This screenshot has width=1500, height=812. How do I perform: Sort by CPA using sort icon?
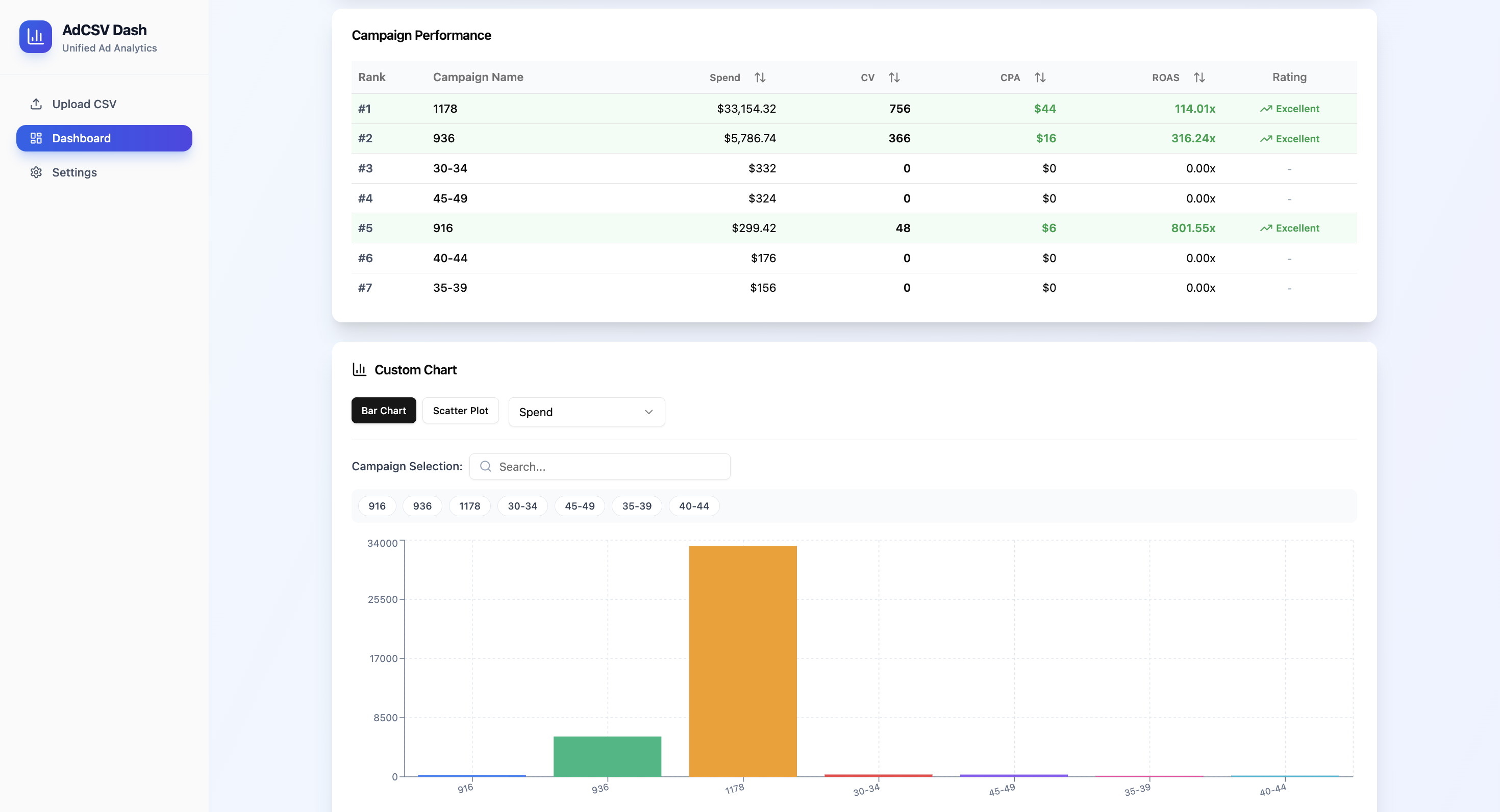pos(1040,77)
